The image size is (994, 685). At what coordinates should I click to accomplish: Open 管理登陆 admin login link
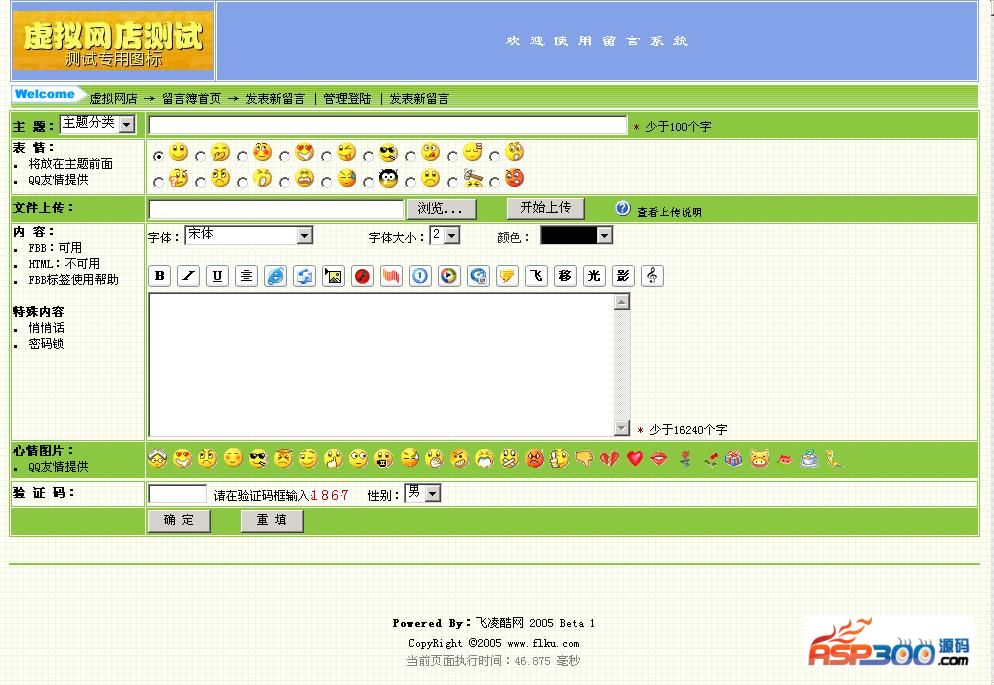tap(347, 99)
